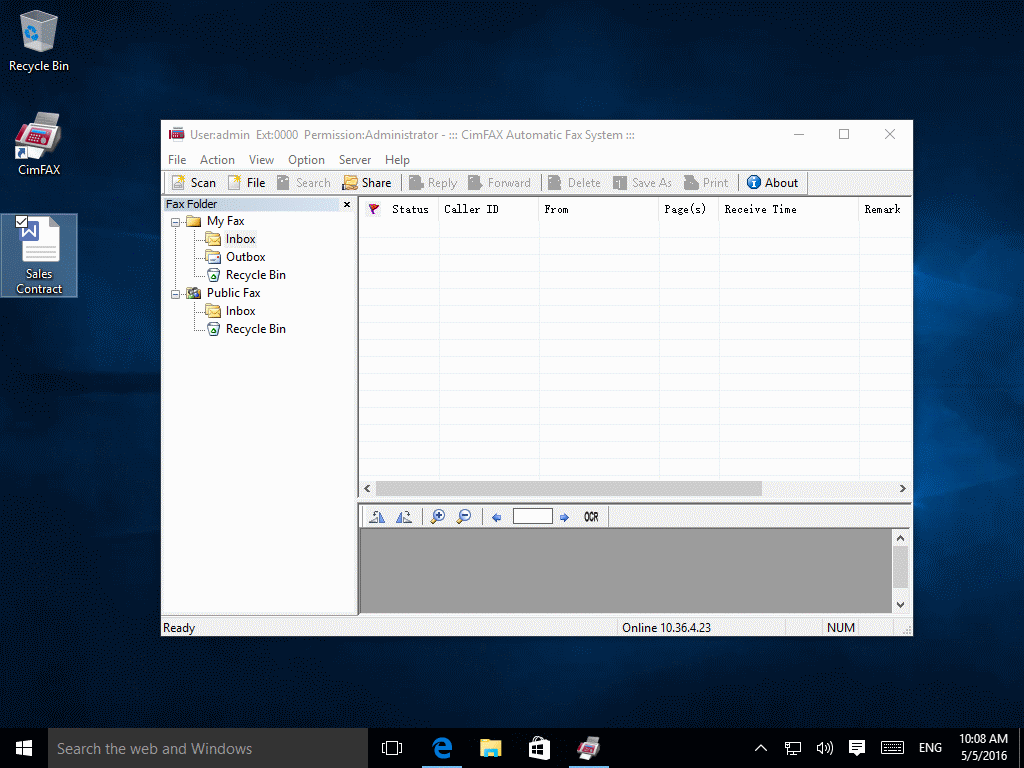
Task: Sort by the Status column header
Action: click(x=410, y=209)
